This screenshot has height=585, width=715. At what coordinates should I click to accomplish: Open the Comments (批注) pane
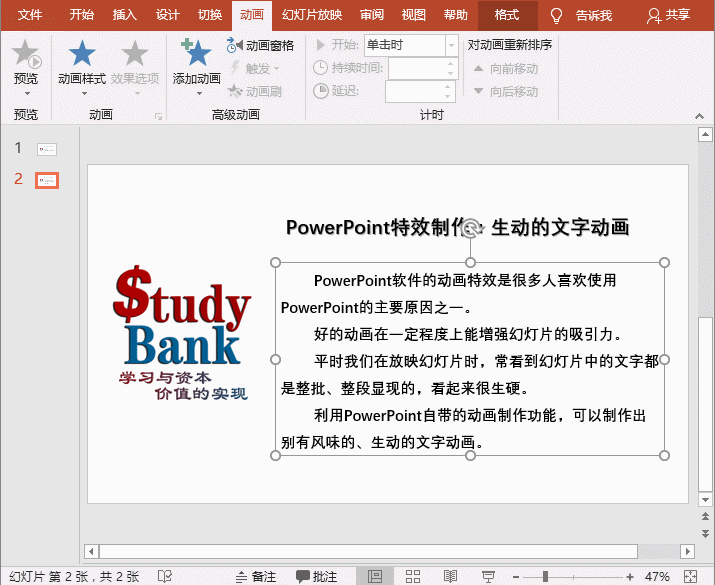pyautogui.click(x=317, y=577)
